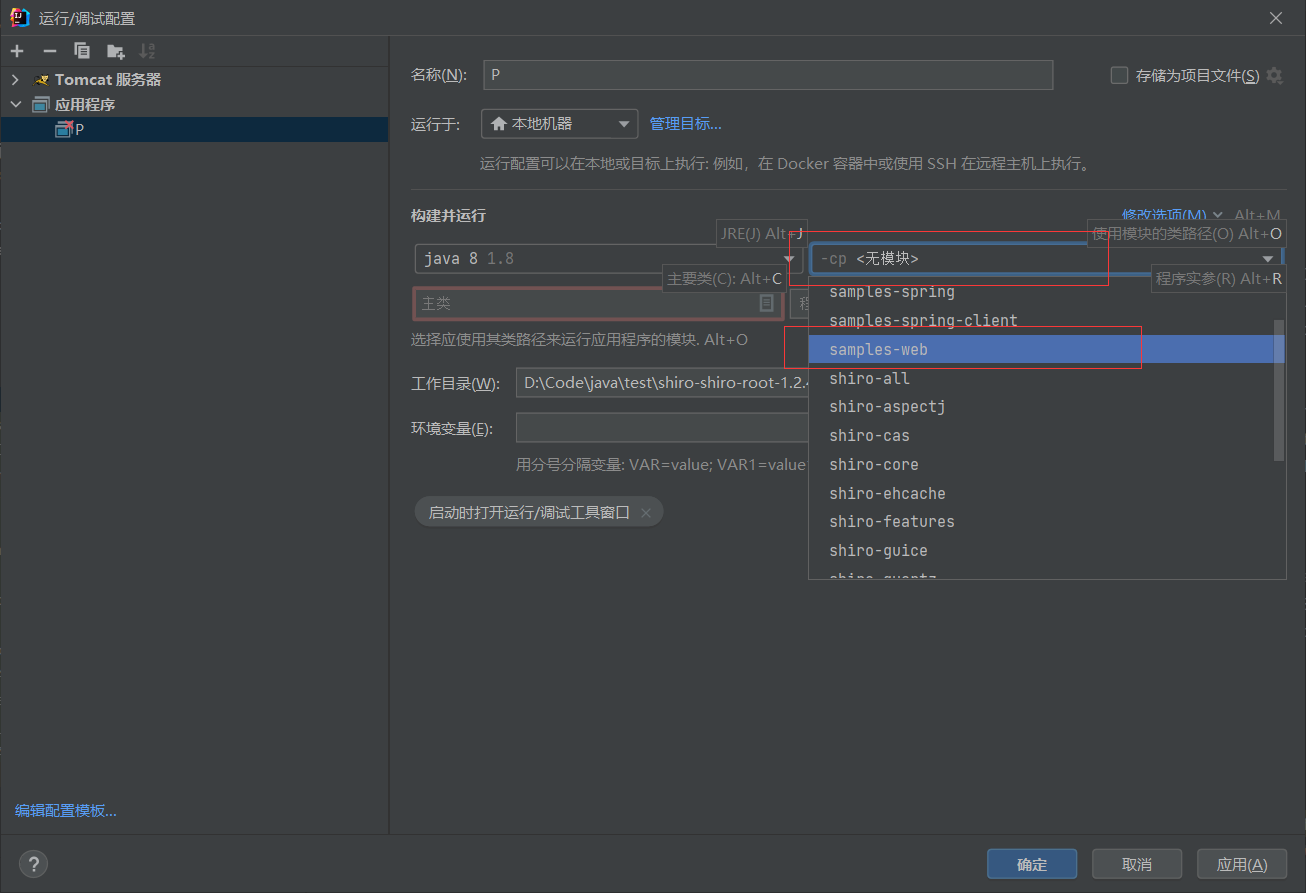Select shiro-all module

pos(1041,378)
